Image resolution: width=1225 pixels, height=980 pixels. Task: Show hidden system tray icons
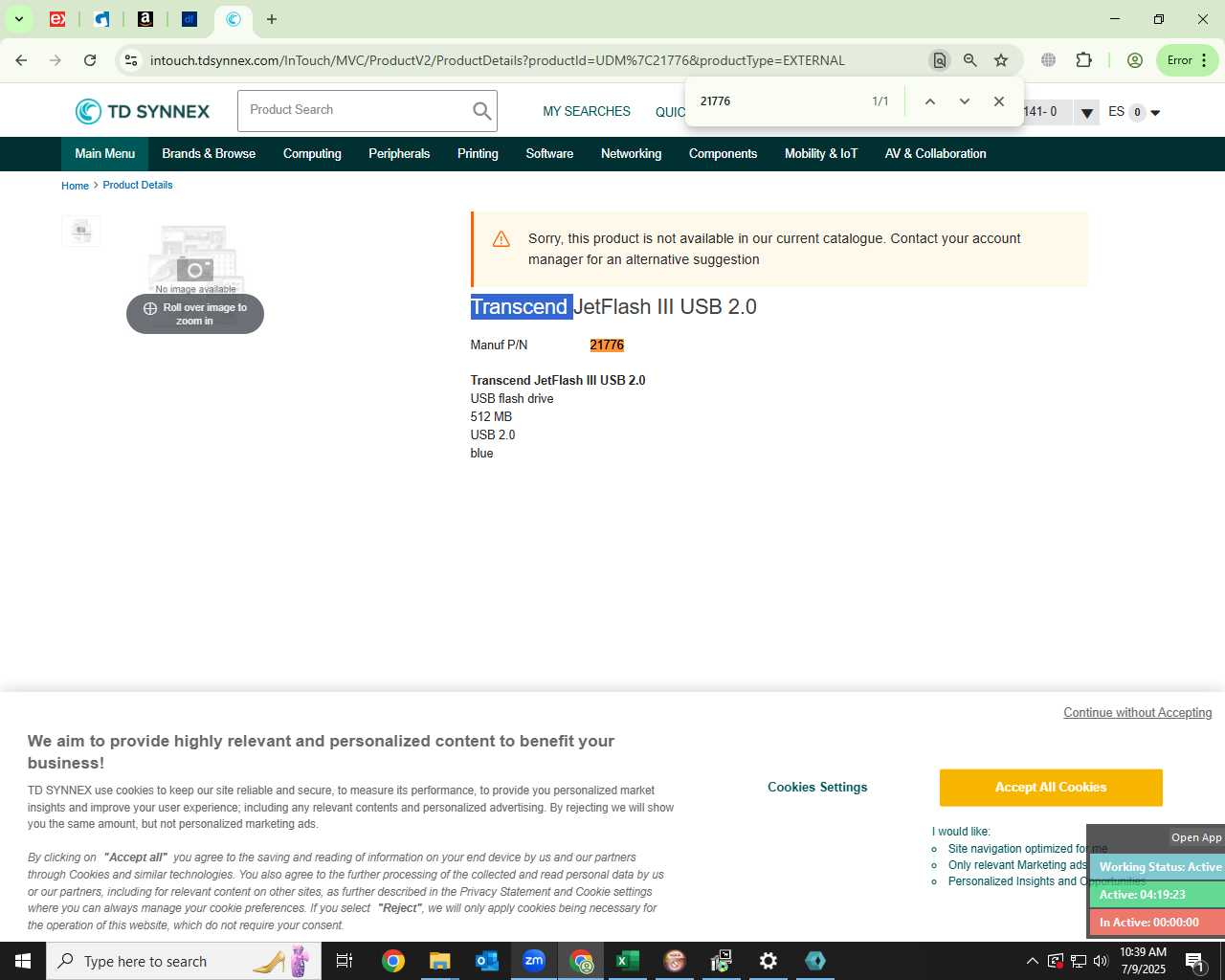(1032, 961)
